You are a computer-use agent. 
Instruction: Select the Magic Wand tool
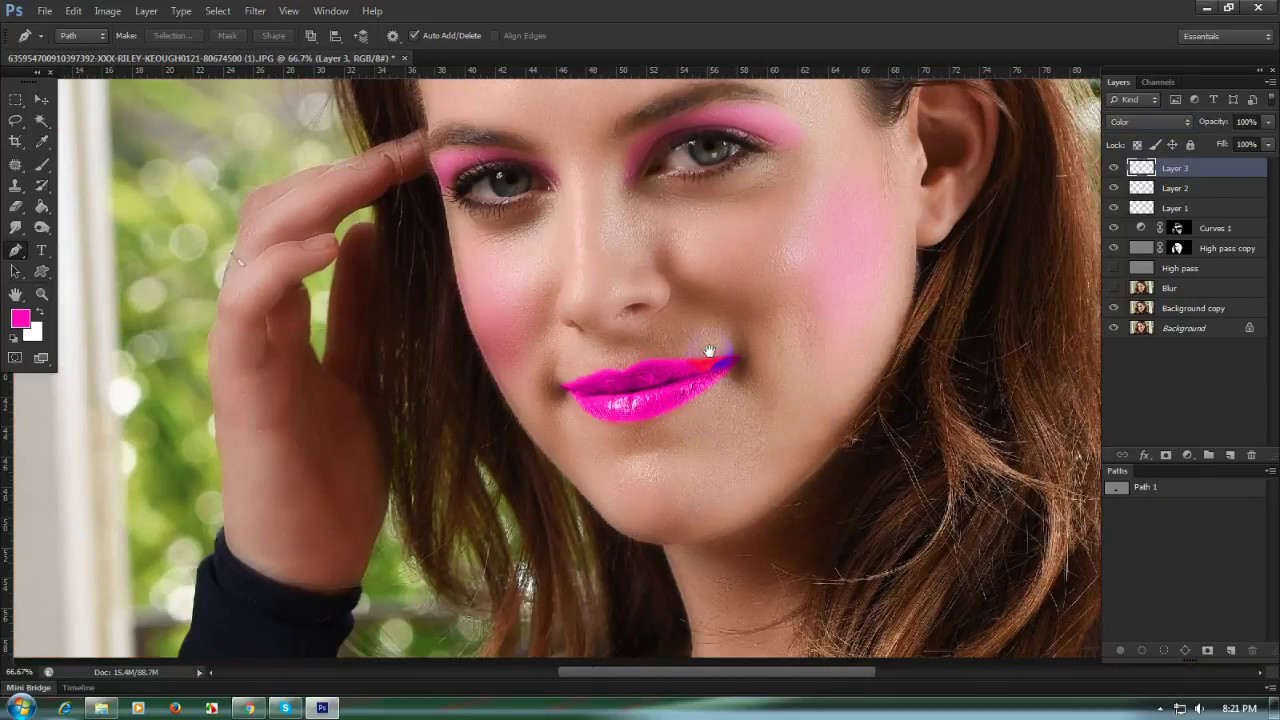coord(42,120)
